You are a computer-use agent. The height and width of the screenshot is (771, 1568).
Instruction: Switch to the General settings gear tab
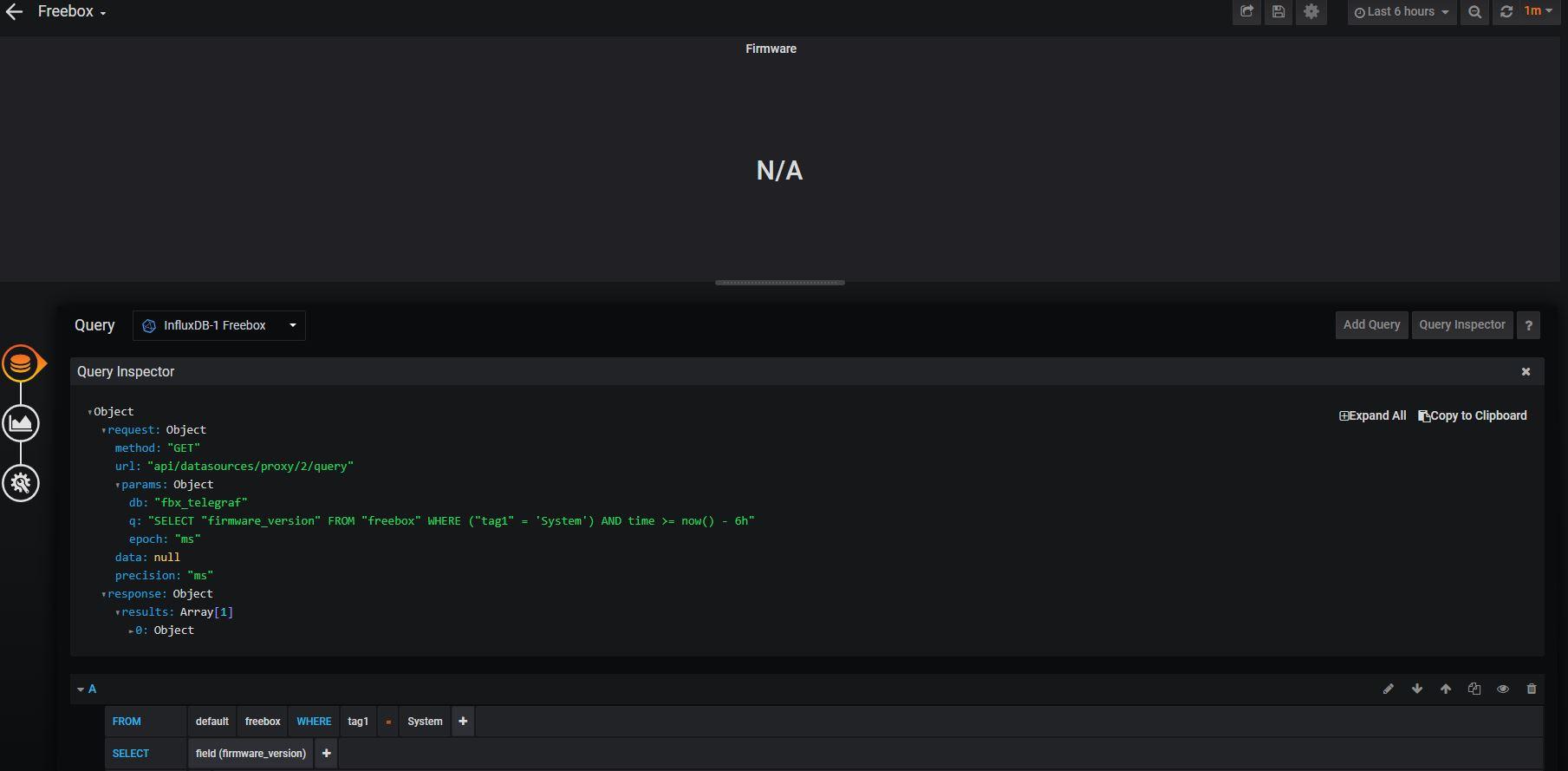click(x=21, y=483)
